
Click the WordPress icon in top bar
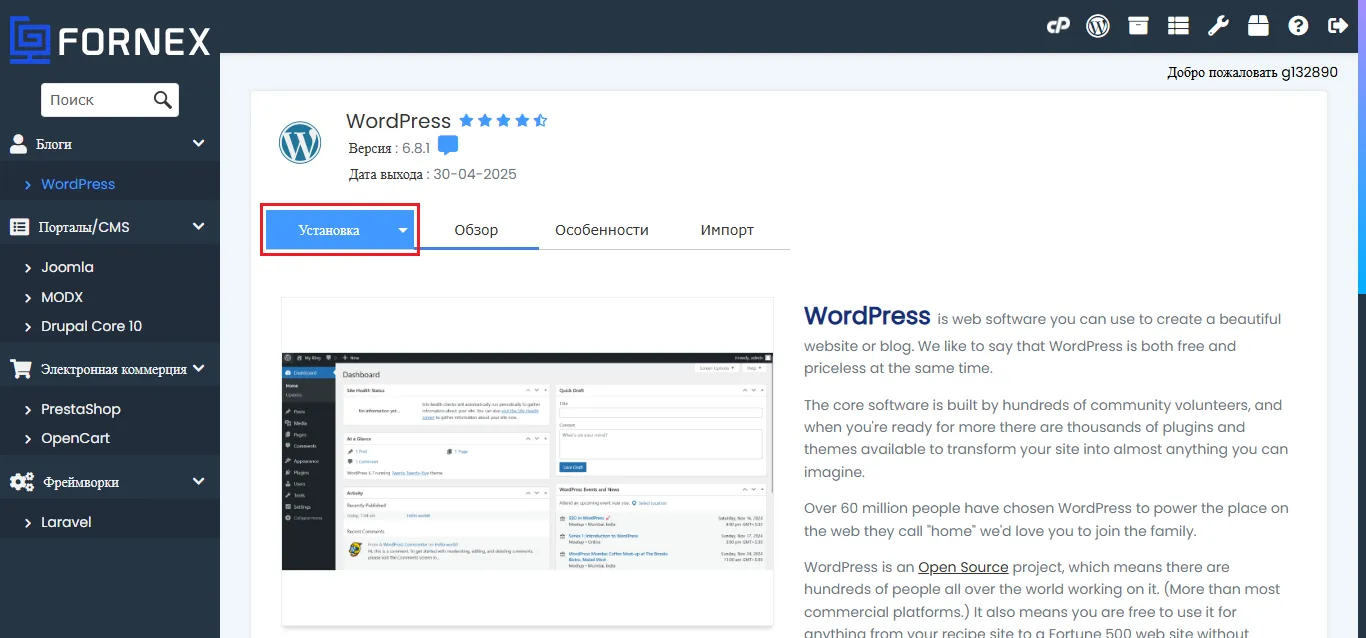1098,26
